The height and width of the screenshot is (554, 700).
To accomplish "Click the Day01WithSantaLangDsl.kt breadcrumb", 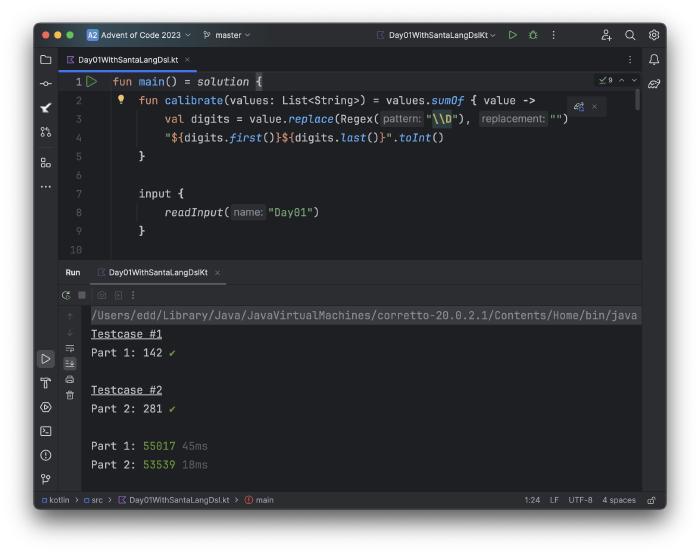I will coord(174,500).
